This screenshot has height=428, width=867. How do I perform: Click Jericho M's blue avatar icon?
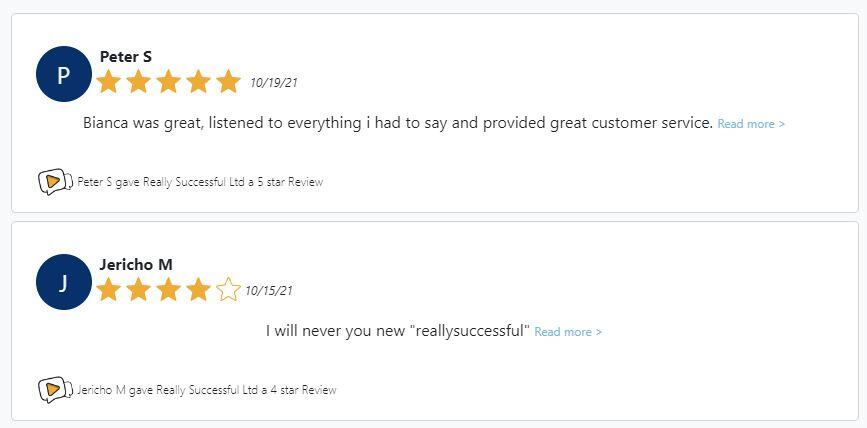(63, 282)
